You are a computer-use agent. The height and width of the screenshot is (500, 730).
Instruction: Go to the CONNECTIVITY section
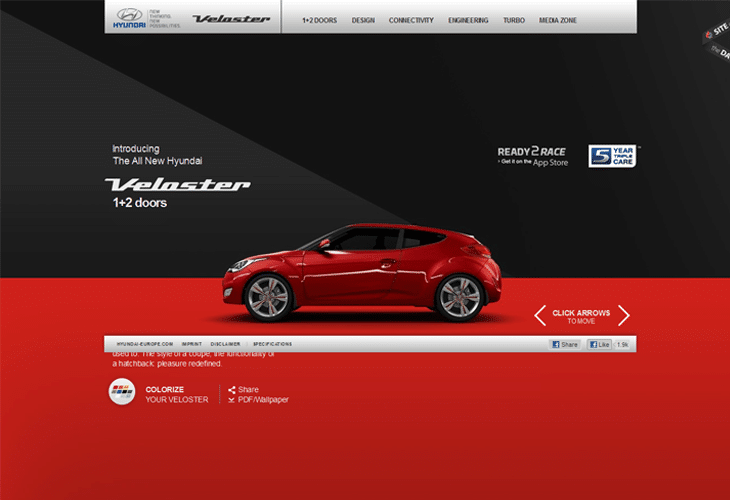click(411, 20)
